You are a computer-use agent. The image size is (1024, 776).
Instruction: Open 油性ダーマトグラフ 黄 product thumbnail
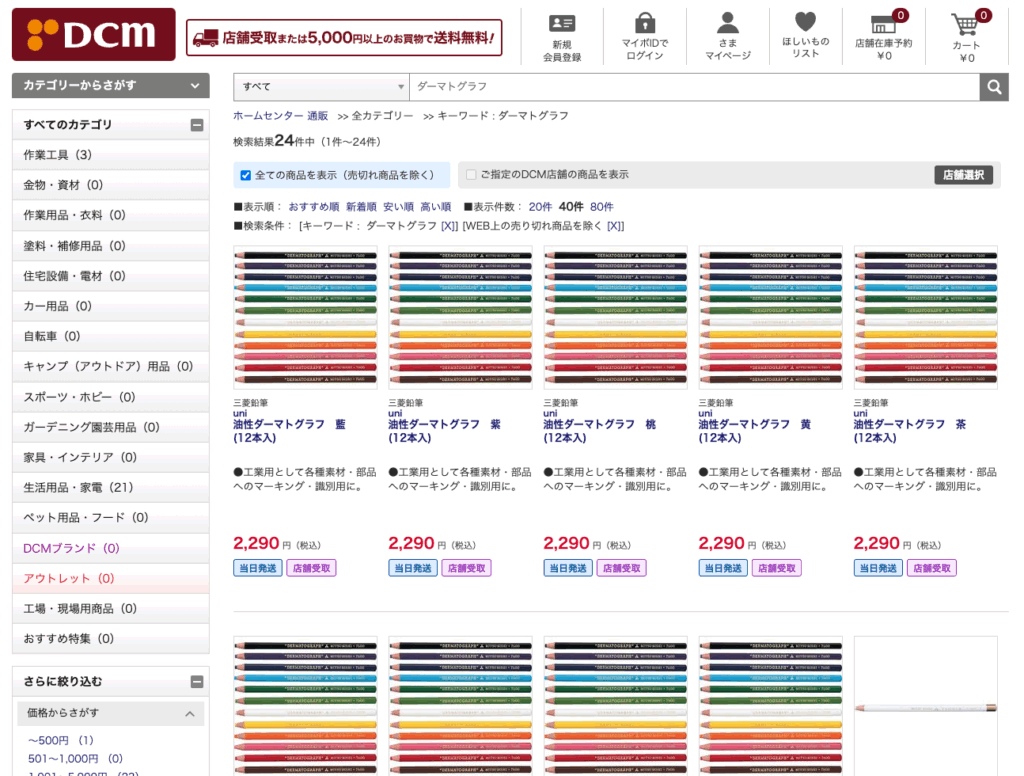point(771,317)
